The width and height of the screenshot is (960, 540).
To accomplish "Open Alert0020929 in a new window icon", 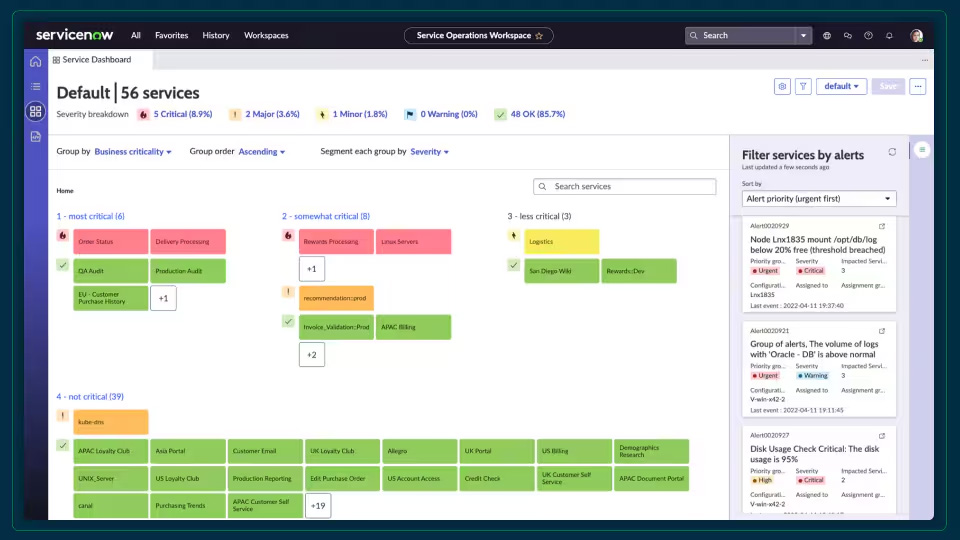I will pos(882,226).
